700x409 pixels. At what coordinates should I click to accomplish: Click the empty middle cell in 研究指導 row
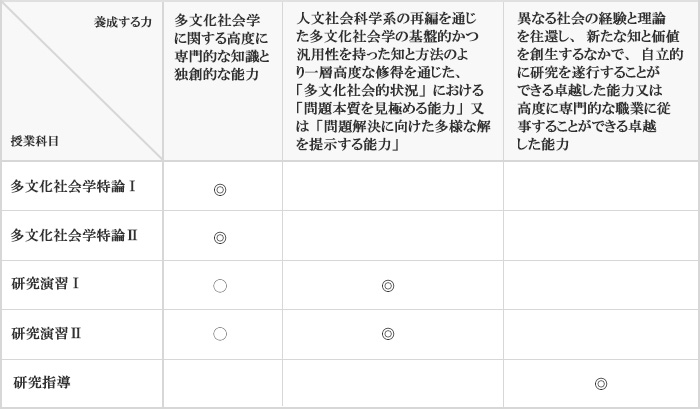pyautogui.click(x=393, y=383)
